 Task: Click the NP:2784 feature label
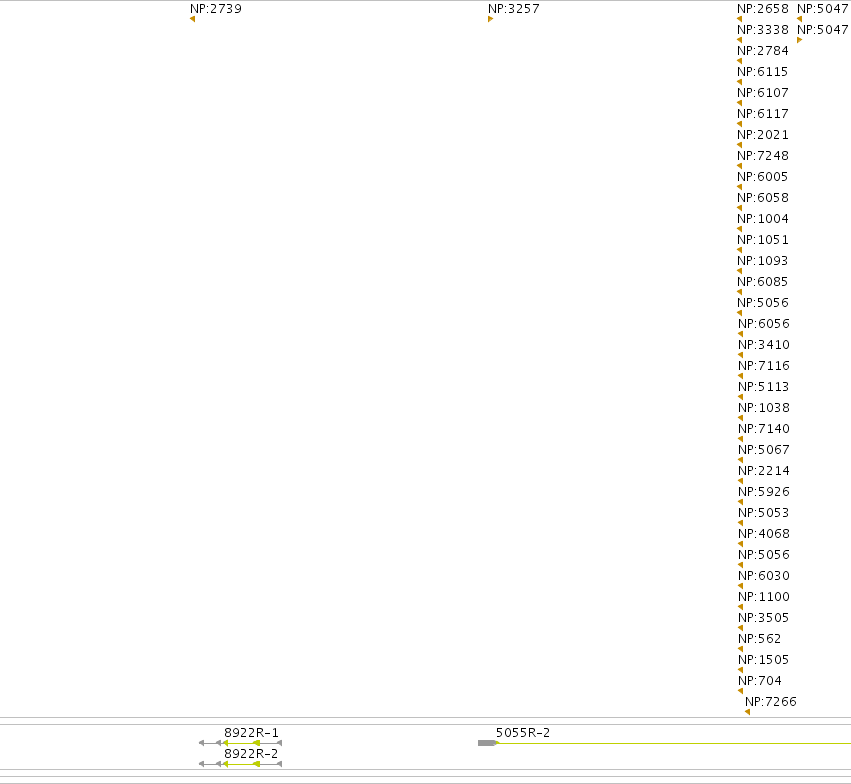pos(763,51)
